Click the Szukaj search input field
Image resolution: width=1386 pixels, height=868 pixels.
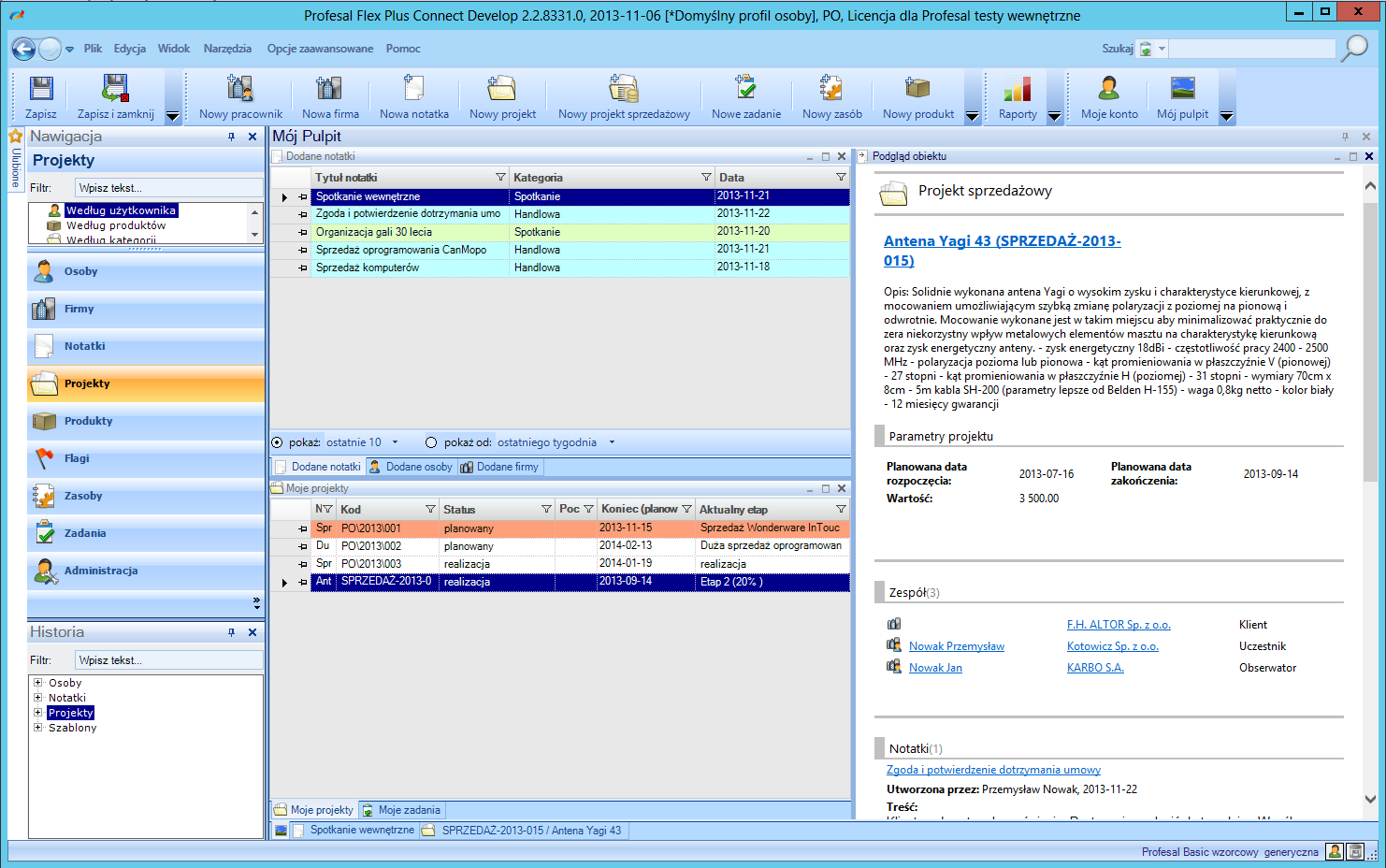(1252, 49)
